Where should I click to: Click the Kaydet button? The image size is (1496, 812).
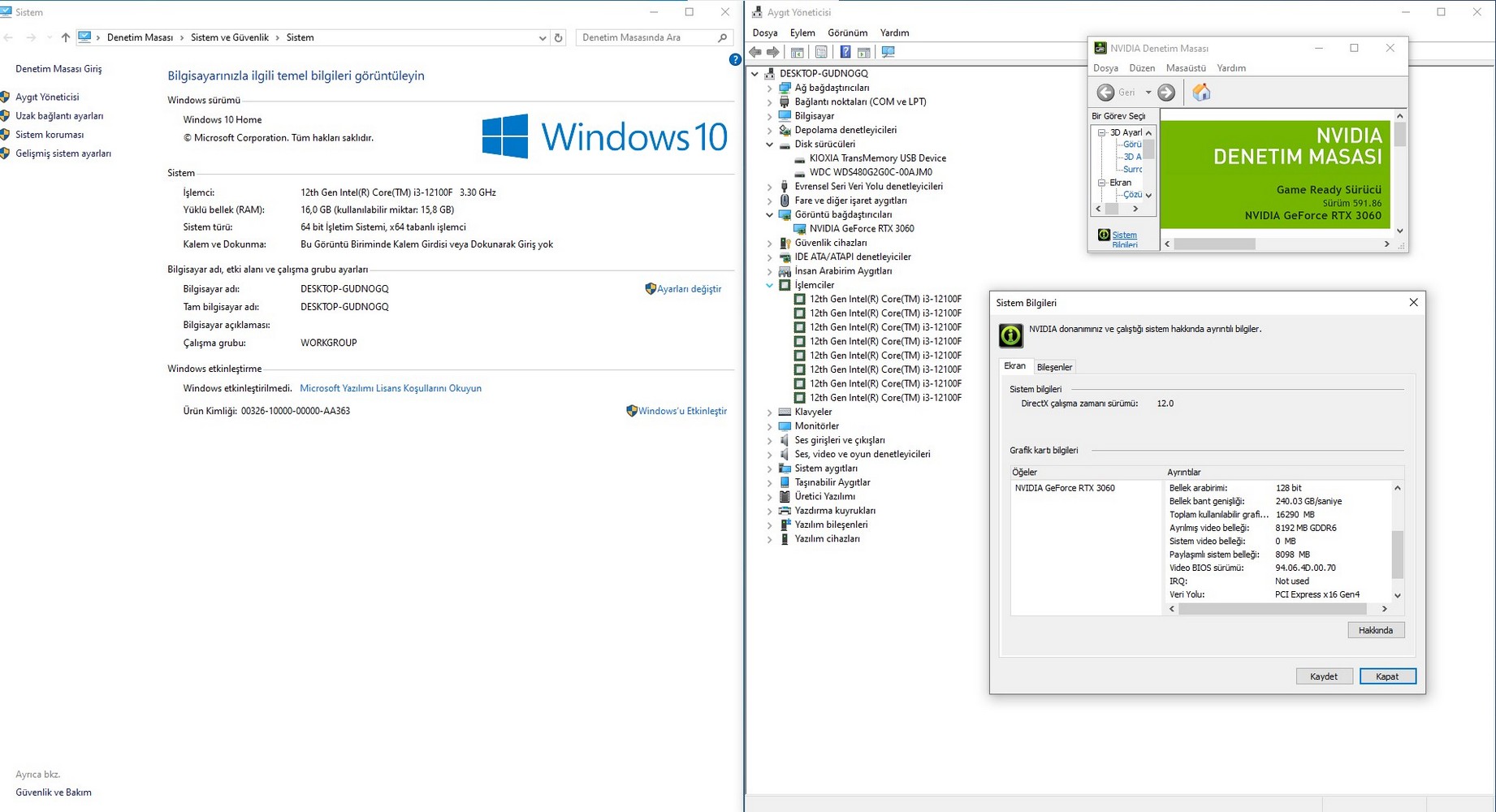1323,676
